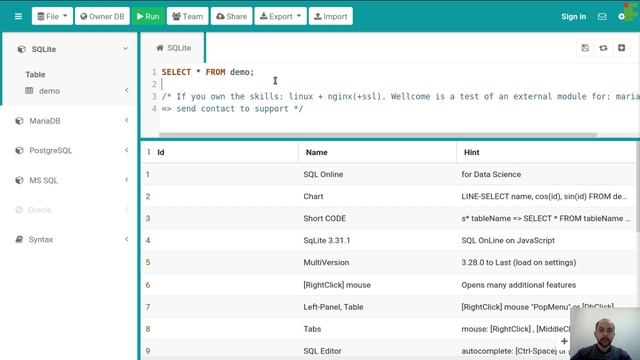This screenshot has width=640, height=360.
Task: Click the 'Short CODE' name cell
Action: [x=324, y=218]
